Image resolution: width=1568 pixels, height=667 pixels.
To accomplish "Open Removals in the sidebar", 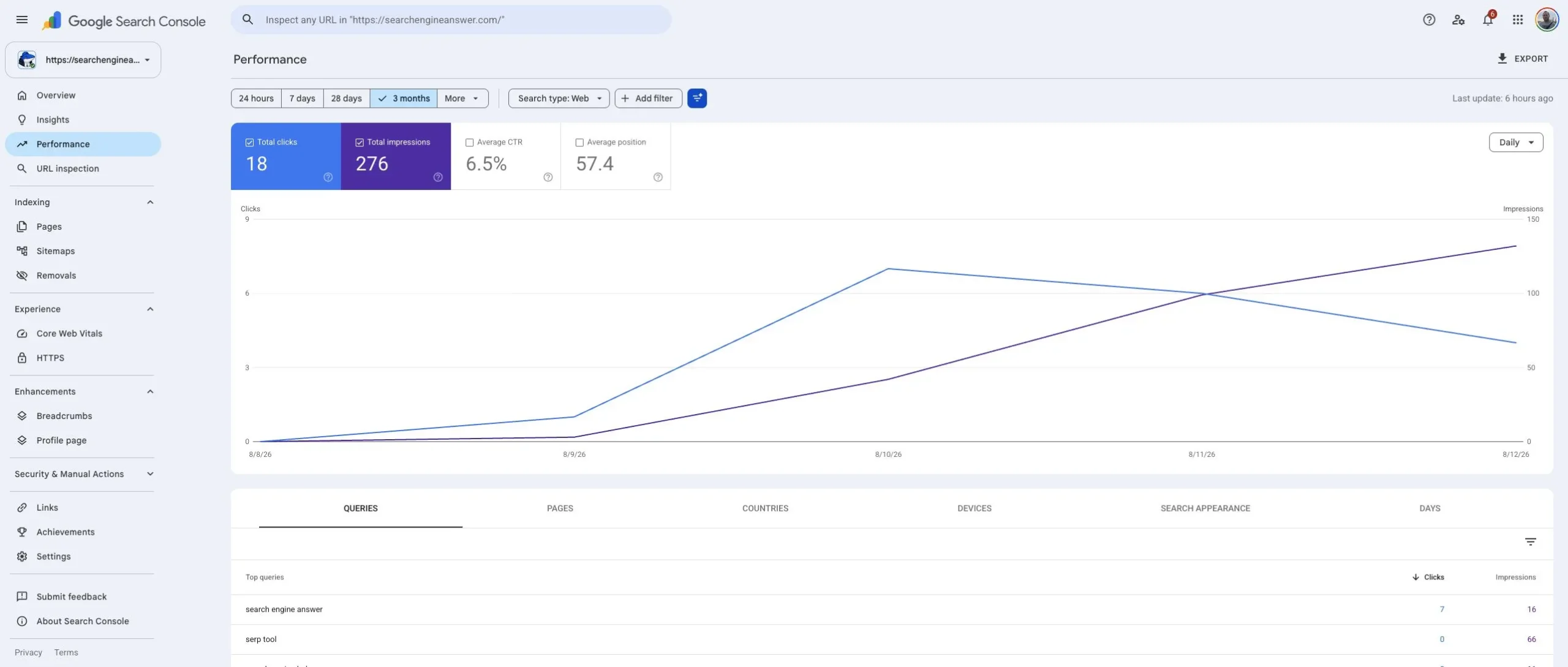I will click(x=83, y=276).
